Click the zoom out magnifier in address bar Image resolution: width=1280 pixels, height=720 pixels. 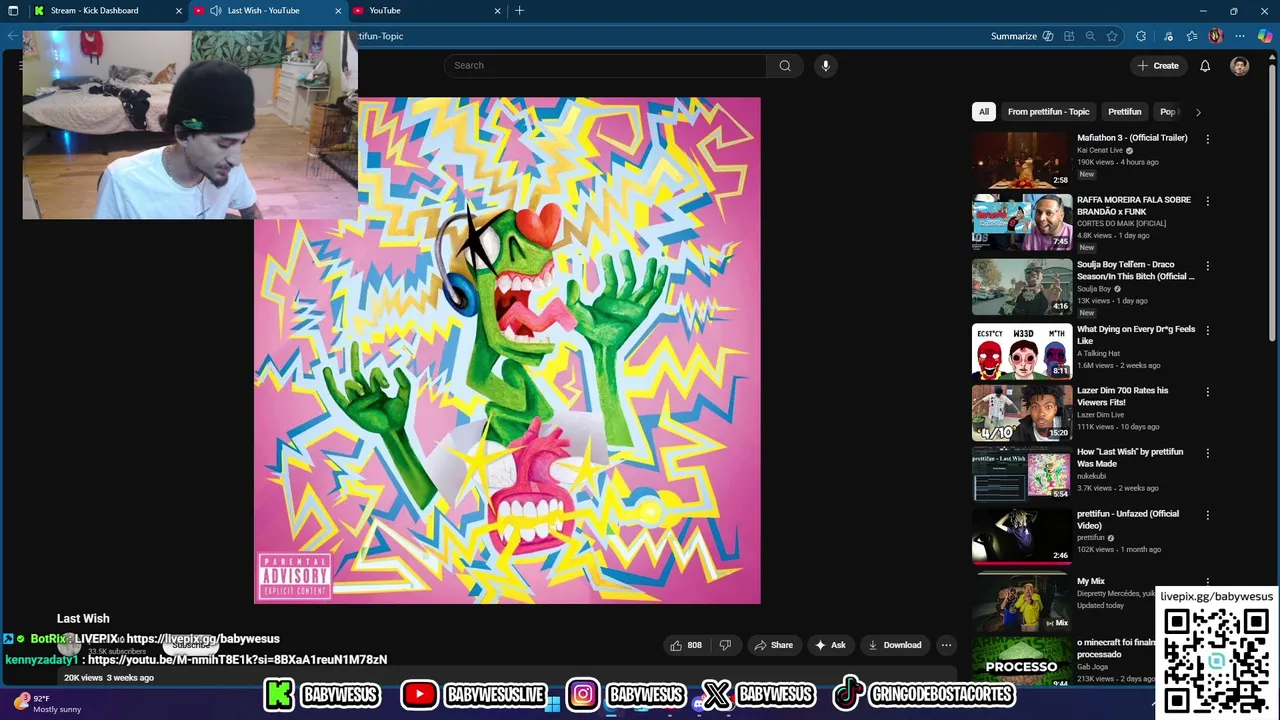point(1090,36)
